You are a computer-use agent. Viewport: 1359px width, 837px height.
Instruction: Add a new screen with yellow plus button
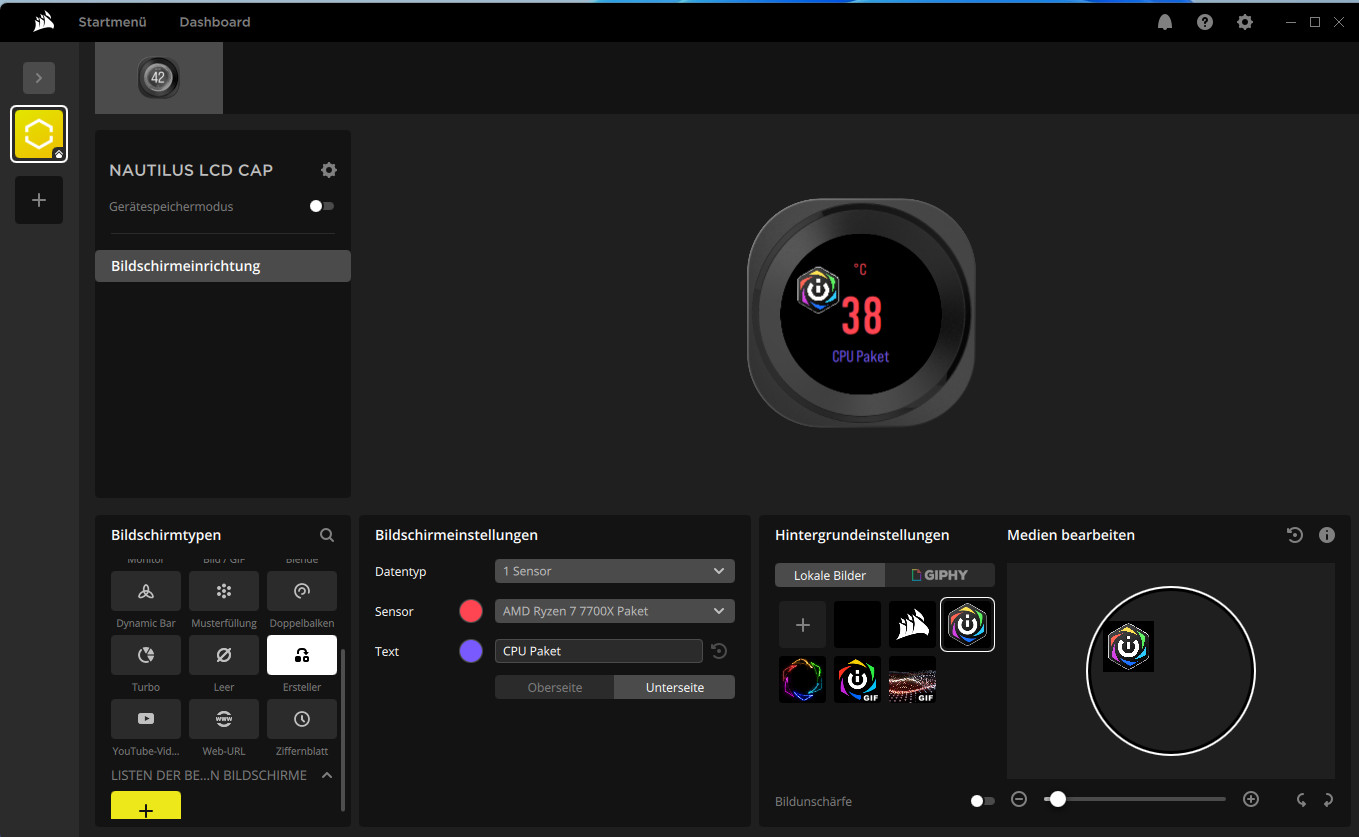coord(146,808)
